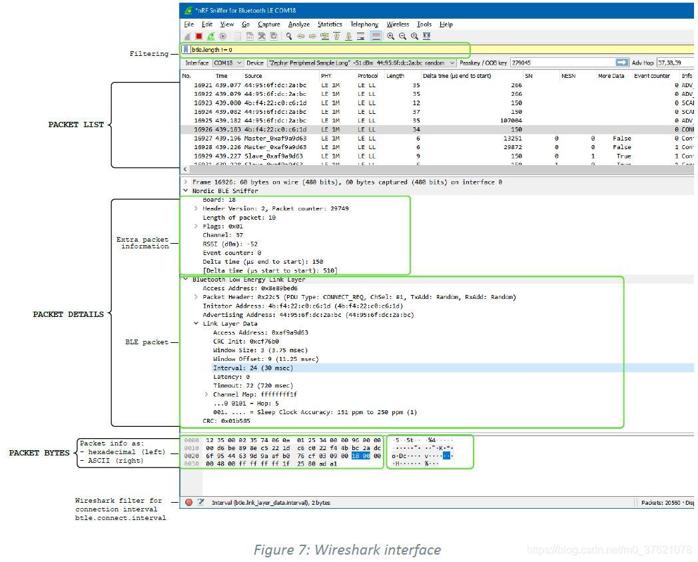This screenshot has height=562, width=698.
Task: Sort by the Length column header
Action: point(395,76)
